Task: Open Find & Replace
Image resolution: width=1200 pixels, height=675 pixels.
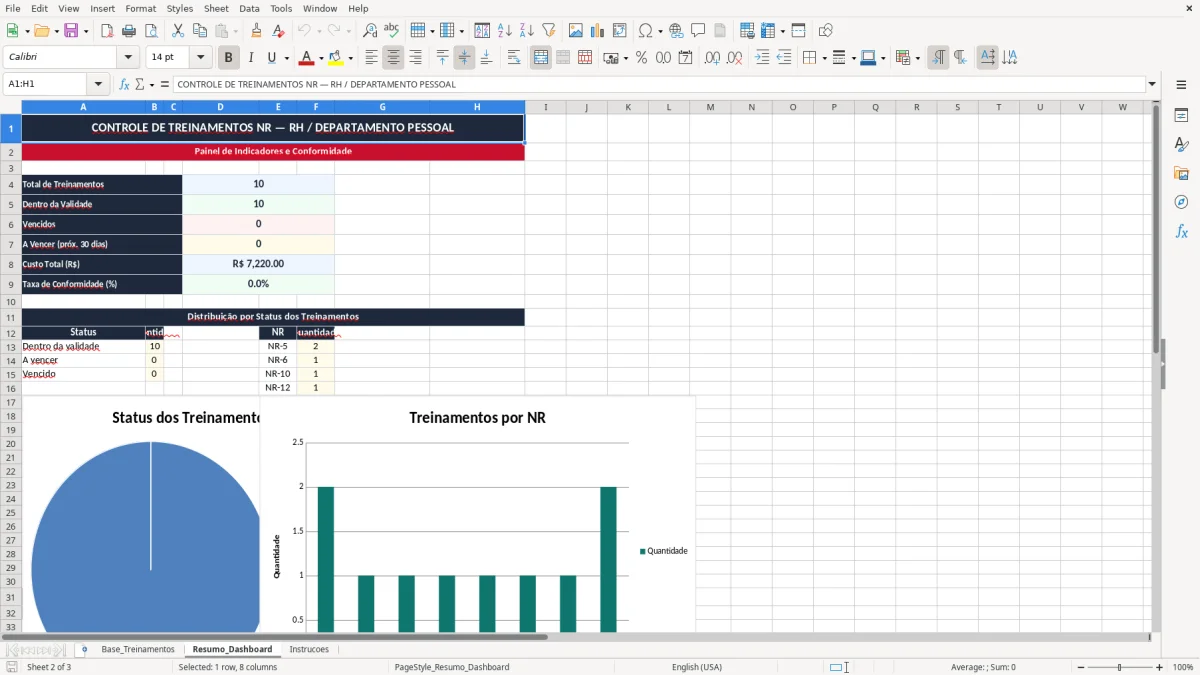Action: coord(370,31)
